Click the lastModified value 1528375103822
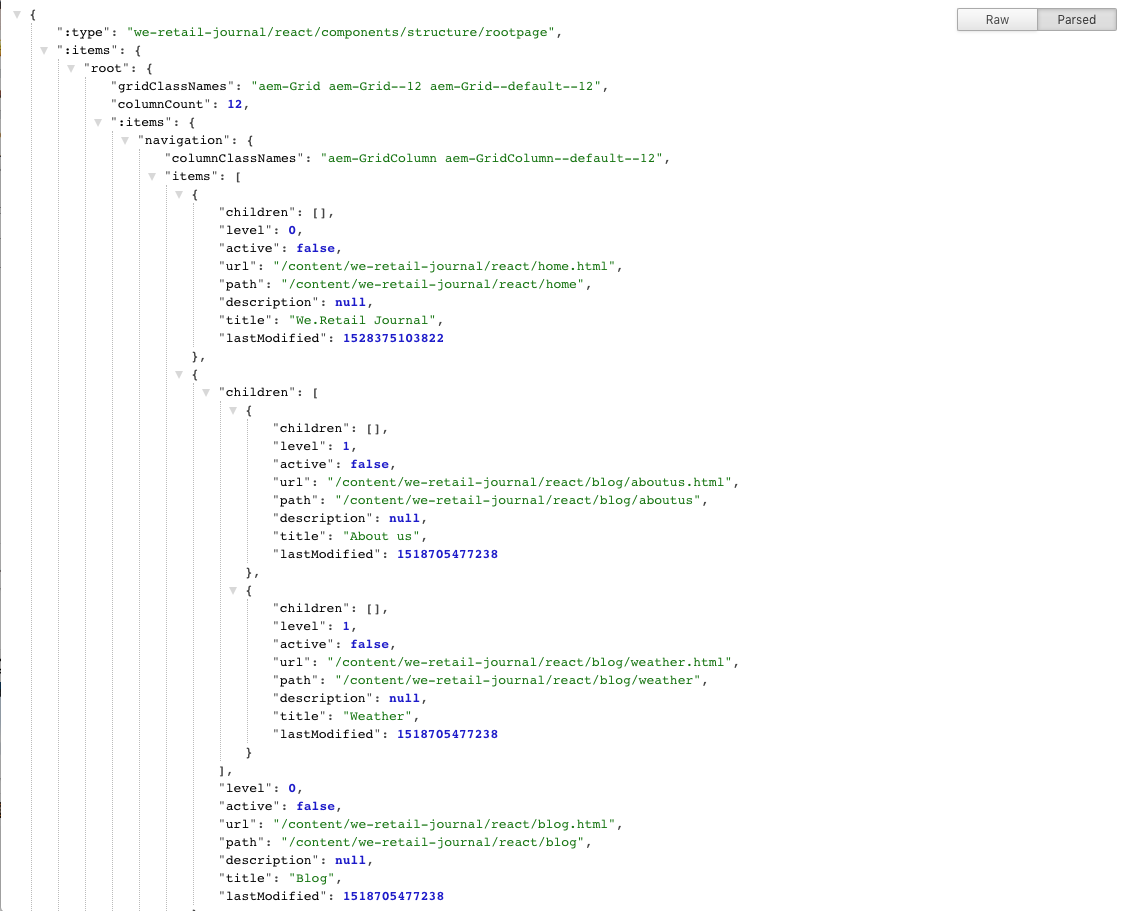1131x911 pixels. point(393,338)
